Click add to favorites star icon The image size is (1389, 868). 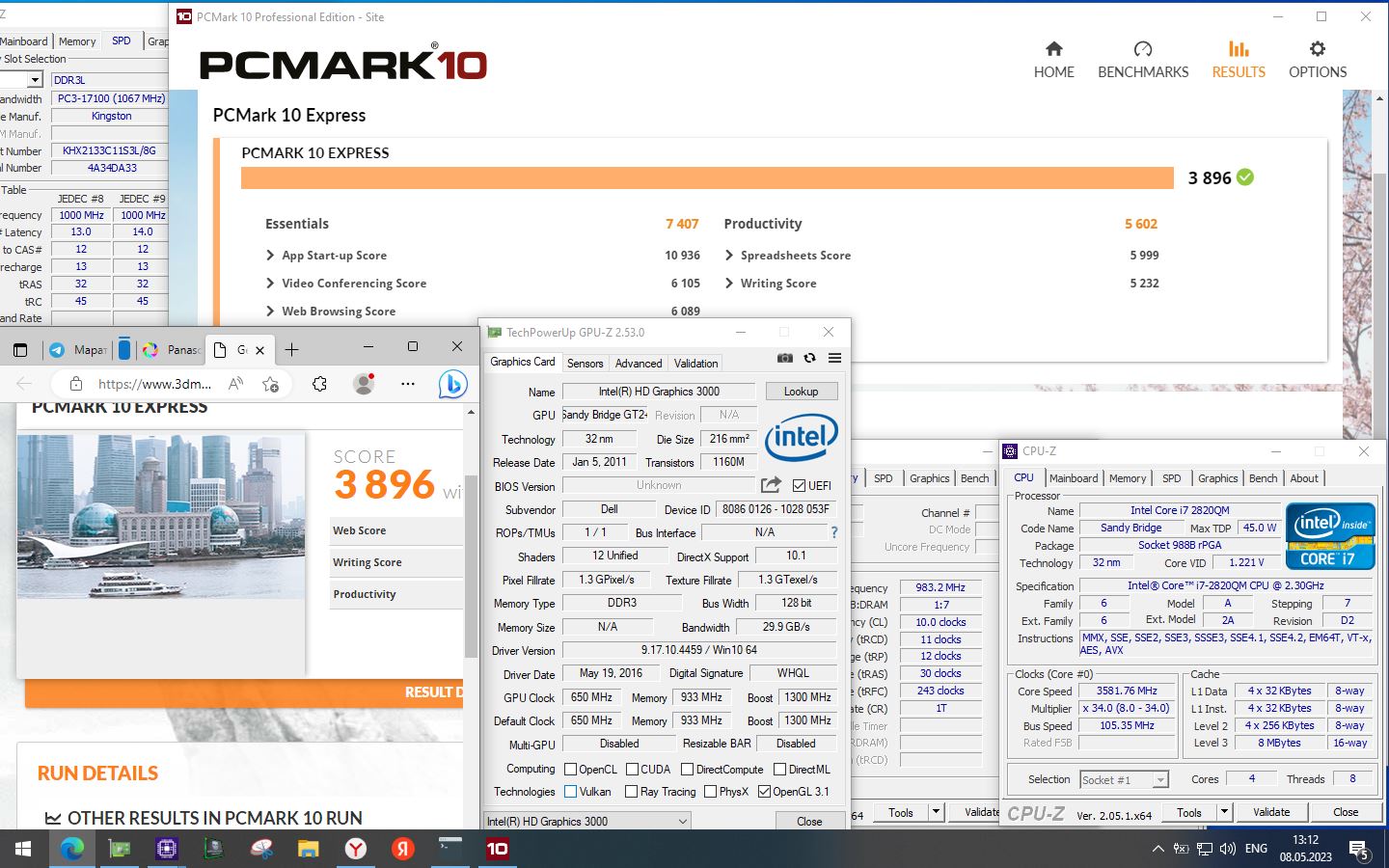[270, 384]
